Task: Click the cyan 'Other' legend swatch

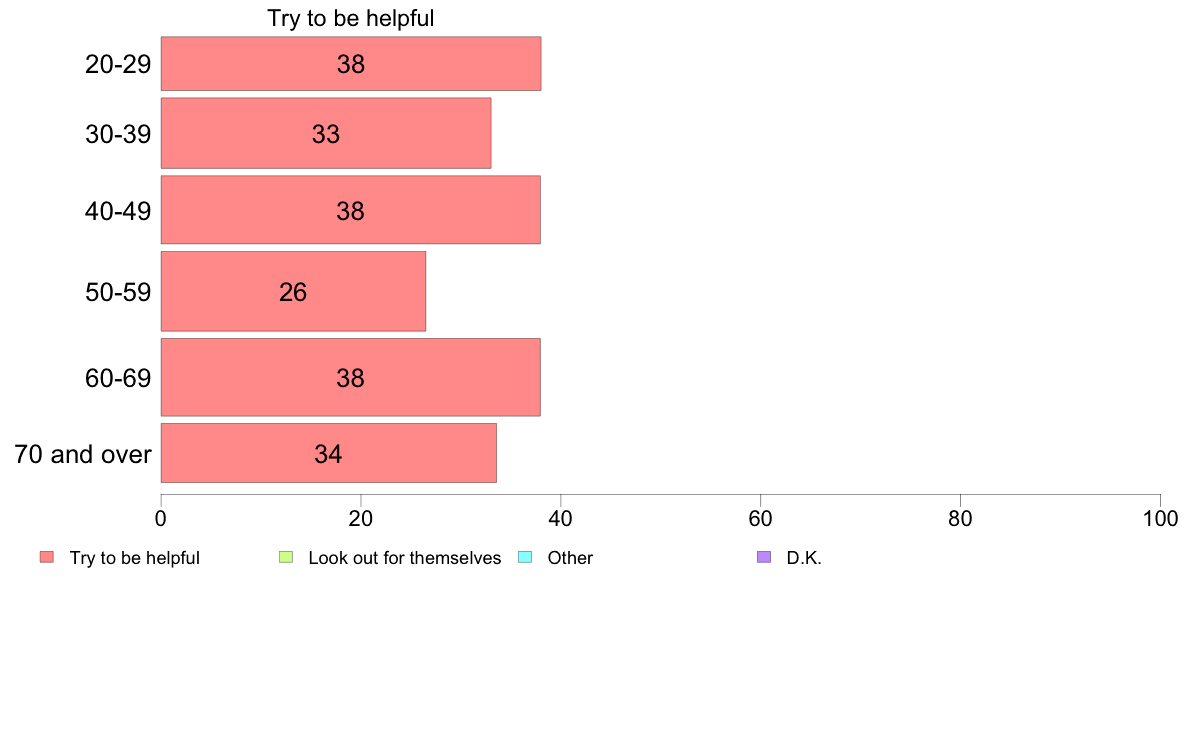Action: tap(525, 557)
